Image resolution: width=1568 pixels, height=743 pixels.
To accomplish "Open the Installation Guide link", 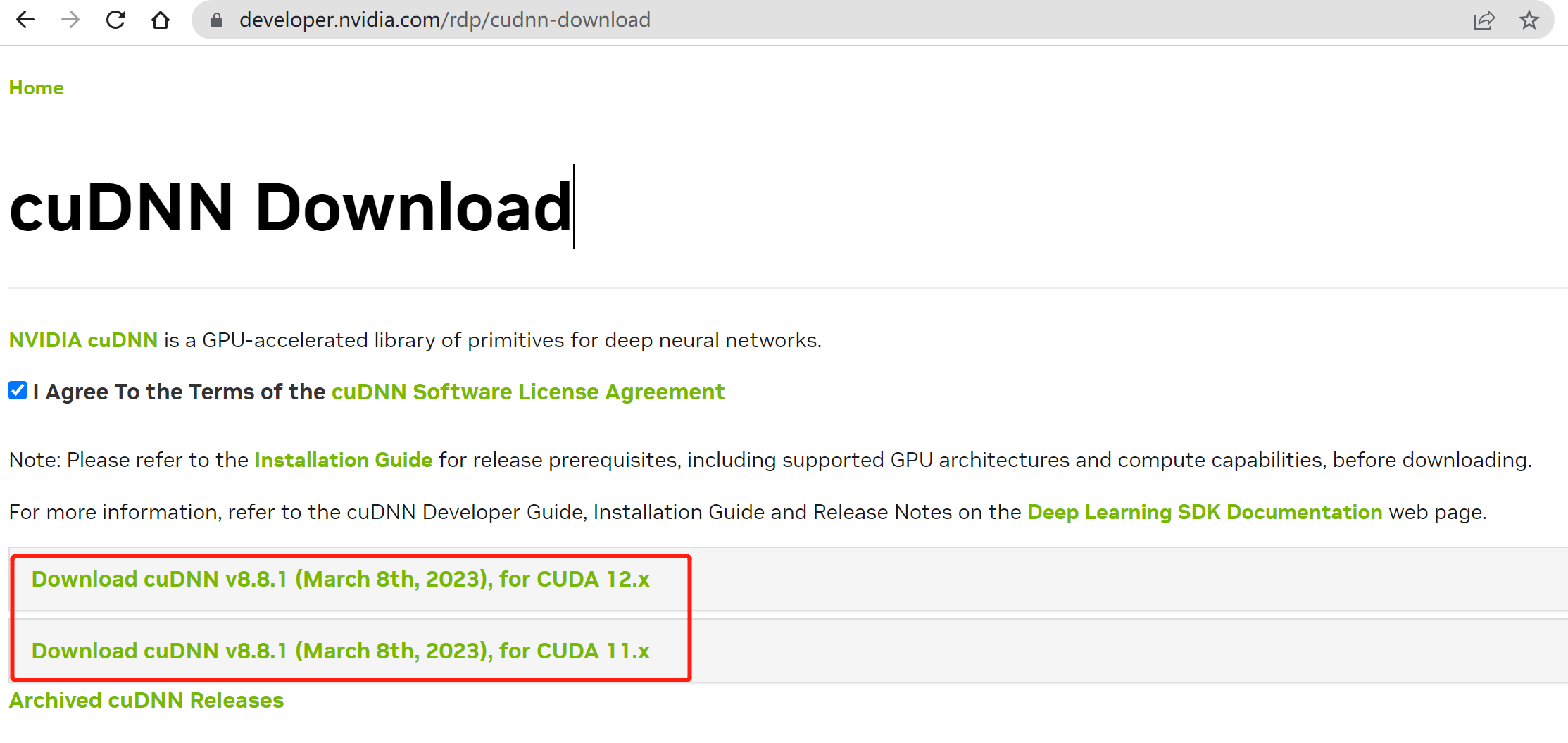I will point(344,460).
